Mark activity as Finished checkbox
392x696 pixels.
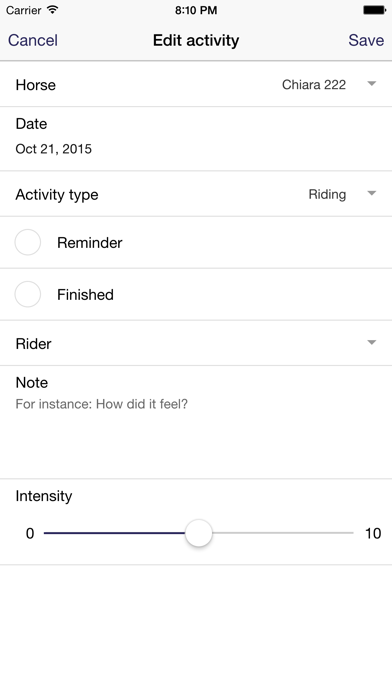[28, 294]
